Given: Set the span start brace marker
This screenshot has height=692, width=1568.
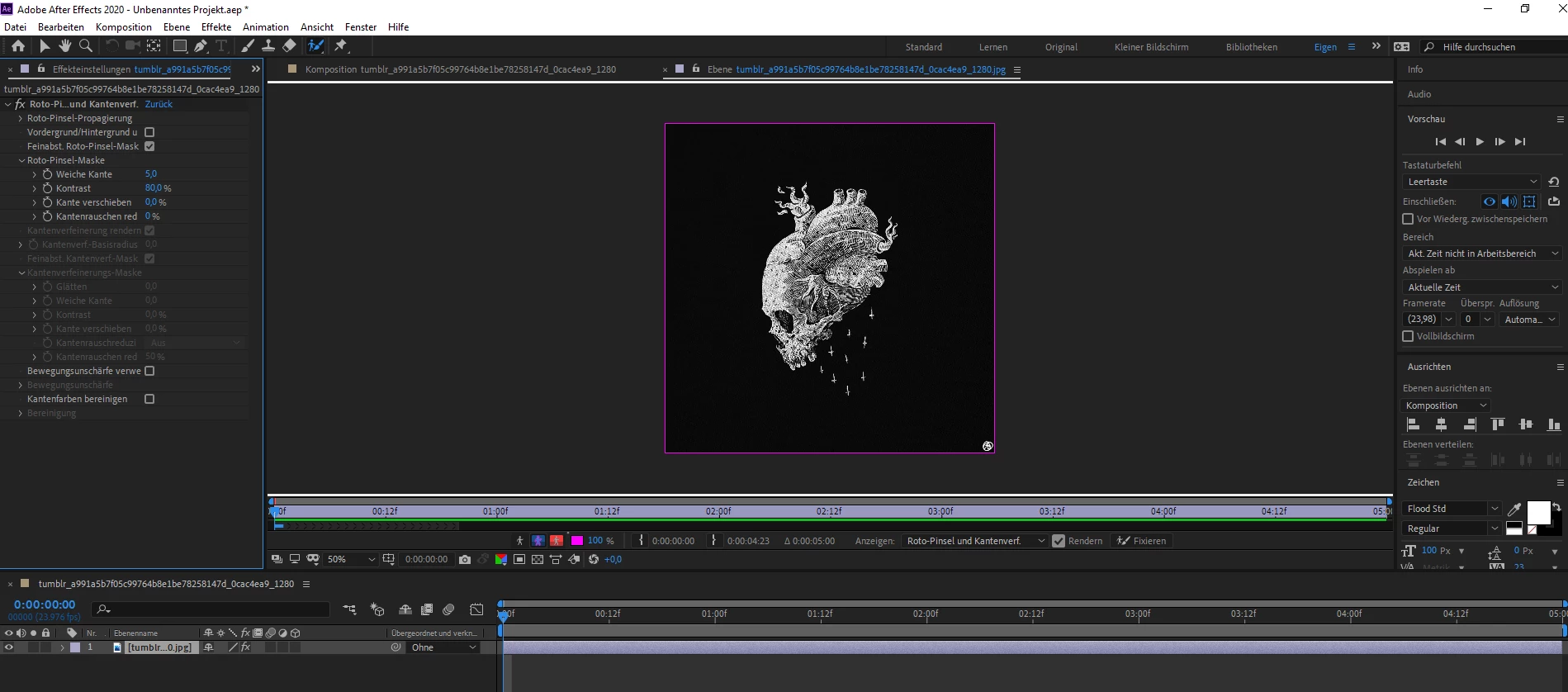Looking at the screenshot, I should click(641, 541).
